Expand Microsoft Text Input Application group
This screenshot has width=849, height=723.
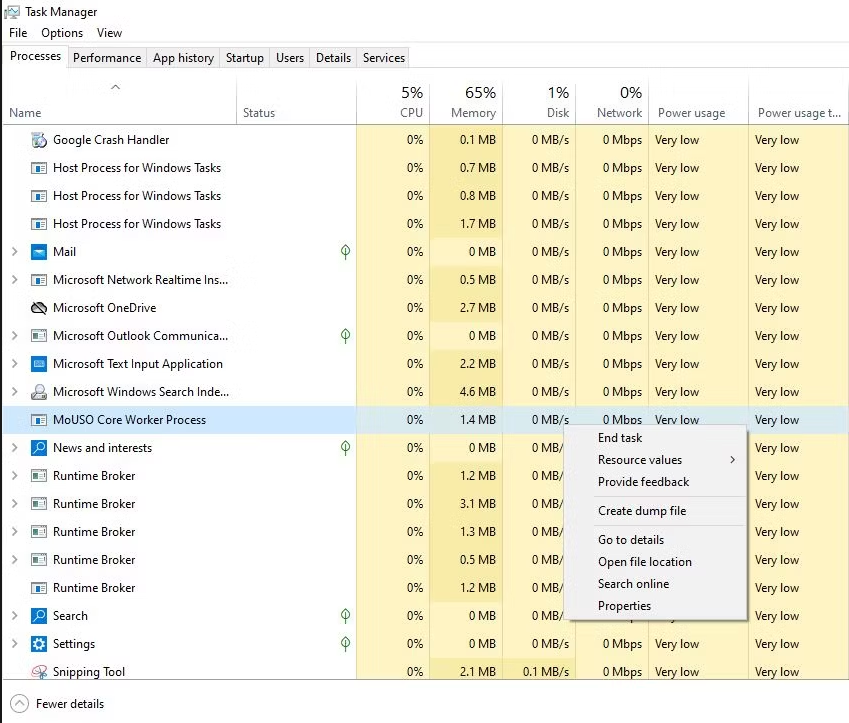(x=15, y=364)
